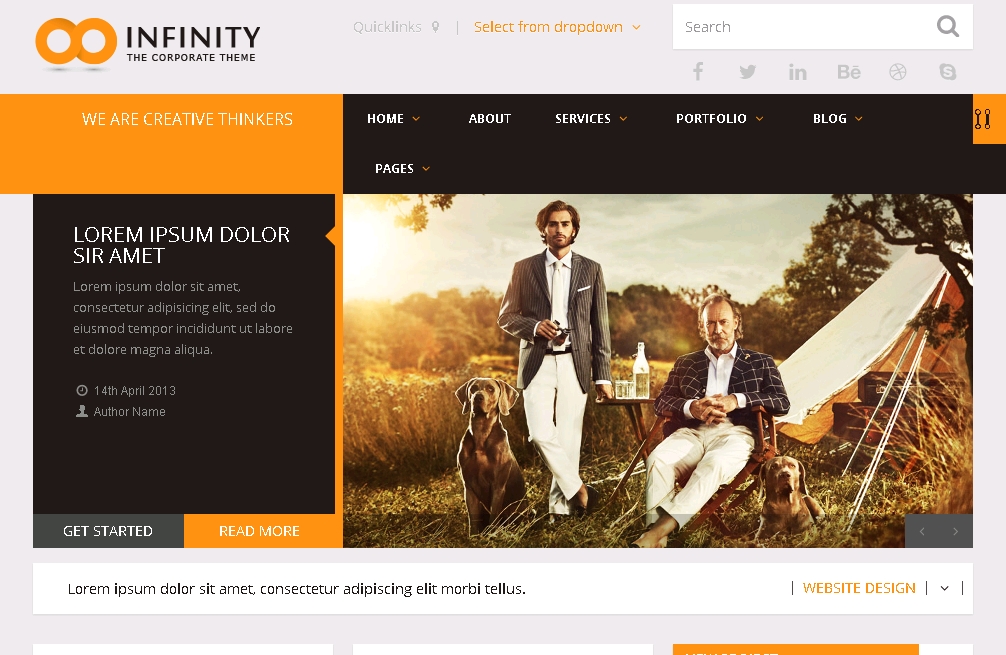Open the Skype icon
Image resolution: width=1006 pixels, height=655 pixels.
pyautogui.click(x=948, y=72)
